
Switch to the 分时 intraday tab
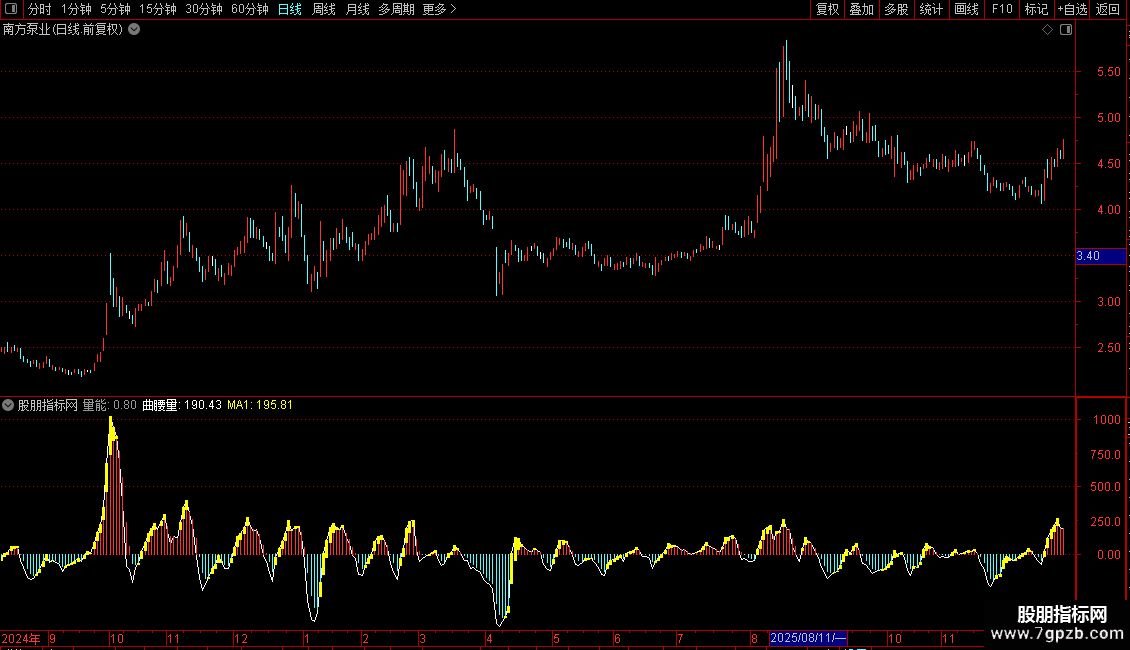40,9
